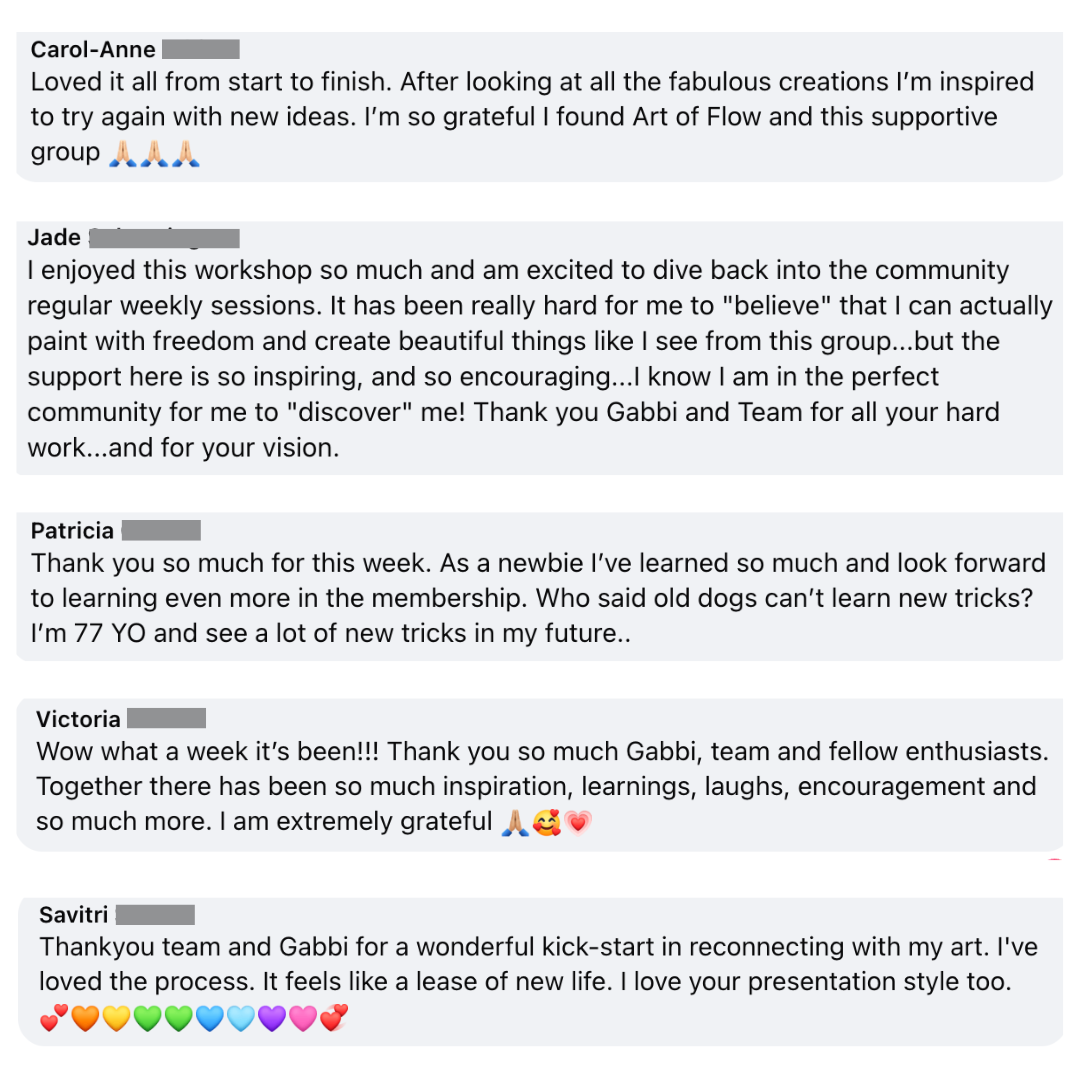Click the purple heart emoji
Image resolution: width=1080 pixels, height=1080 pixels.
coord(272,1018)
